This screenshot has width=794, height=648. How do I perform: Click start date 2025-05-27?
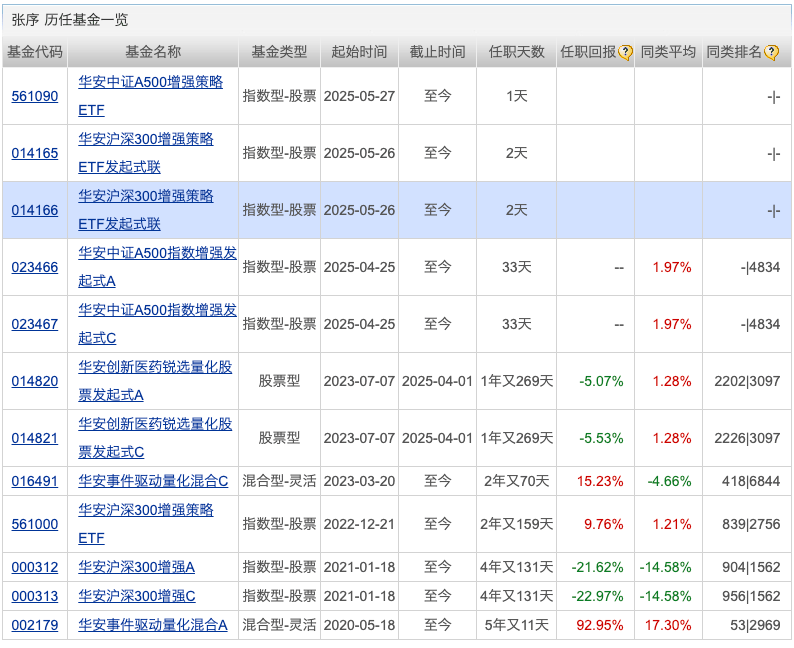[x=360, y=96]
